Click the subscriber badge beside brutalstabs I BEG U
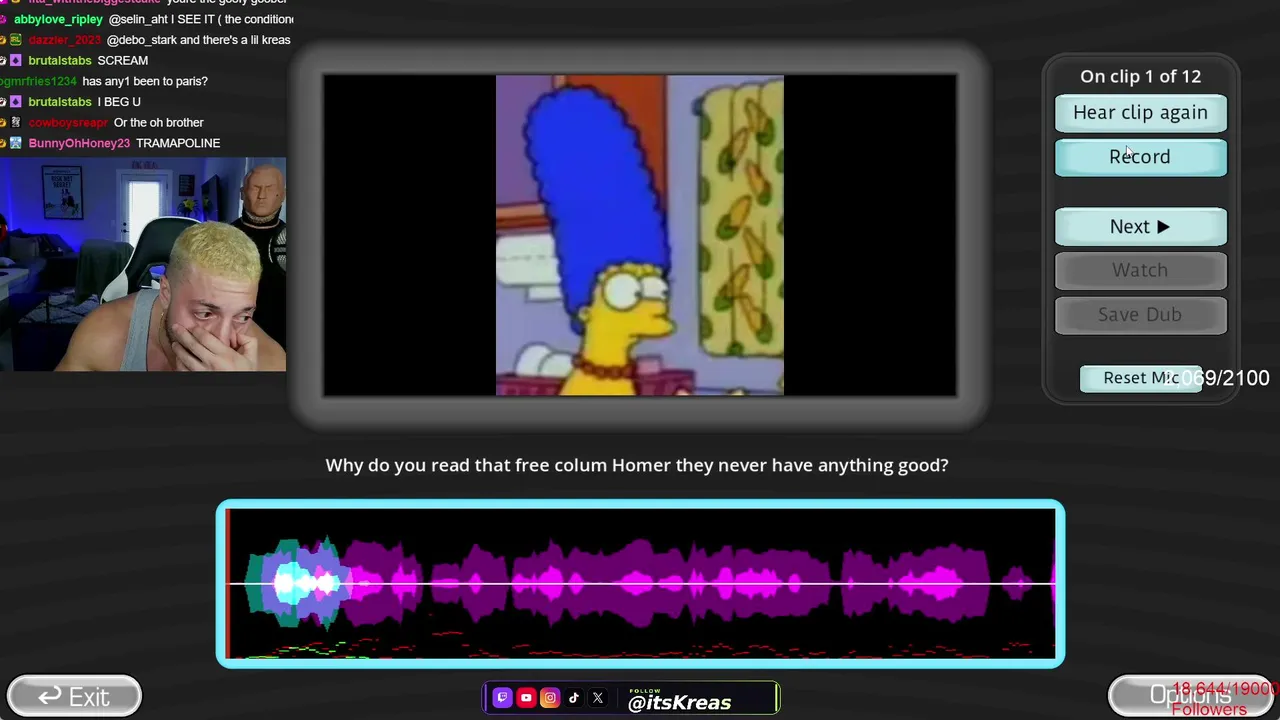Viewport: 1280px width, 720px height. pos(16,102)
